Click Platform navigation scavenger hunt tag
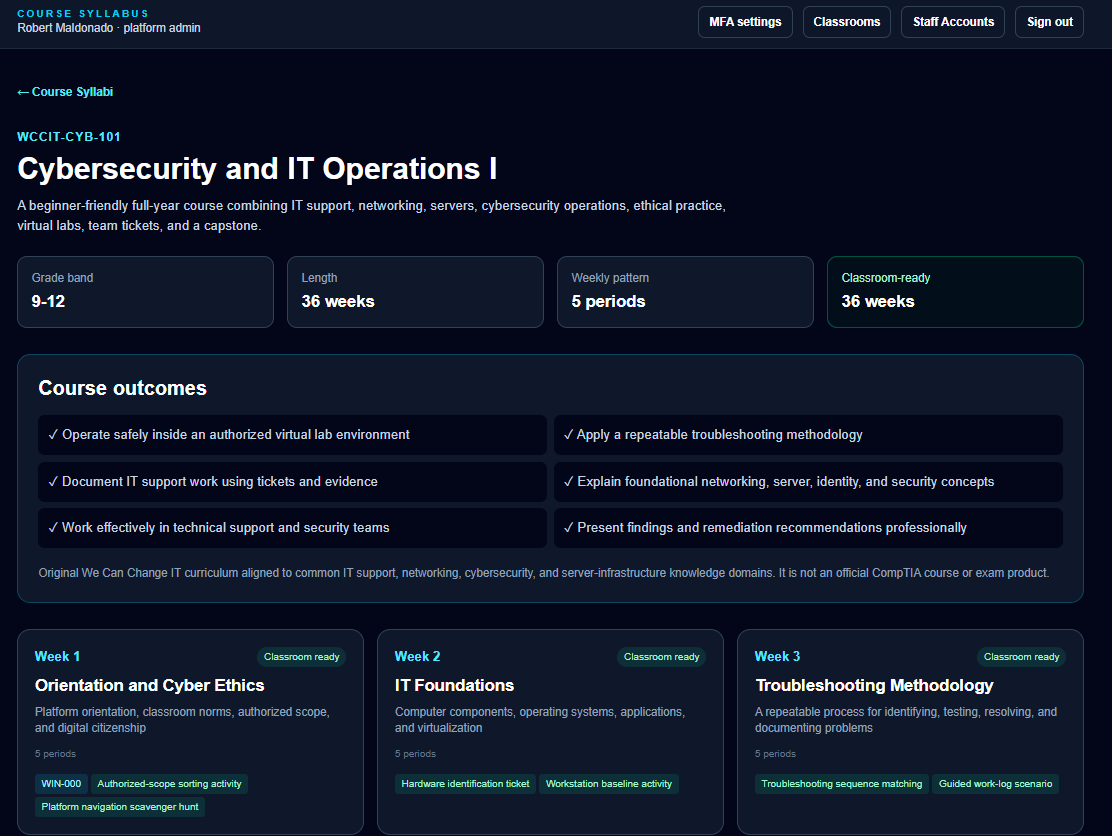 point(120,807)
